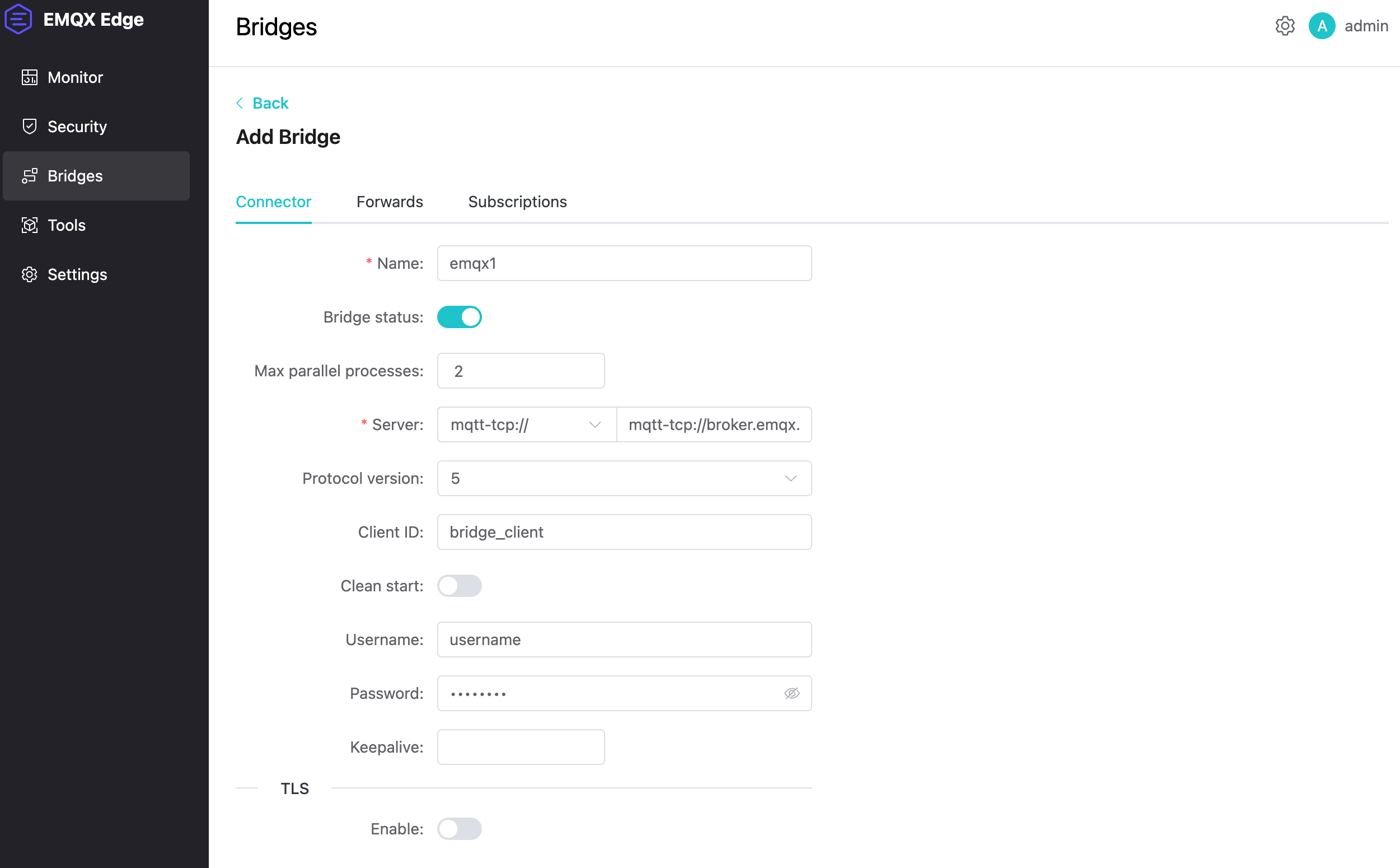The height and width of the screenshot is (868, 1400).
Task: Switch to the Connector tab
Action: [x=273, y=202]
